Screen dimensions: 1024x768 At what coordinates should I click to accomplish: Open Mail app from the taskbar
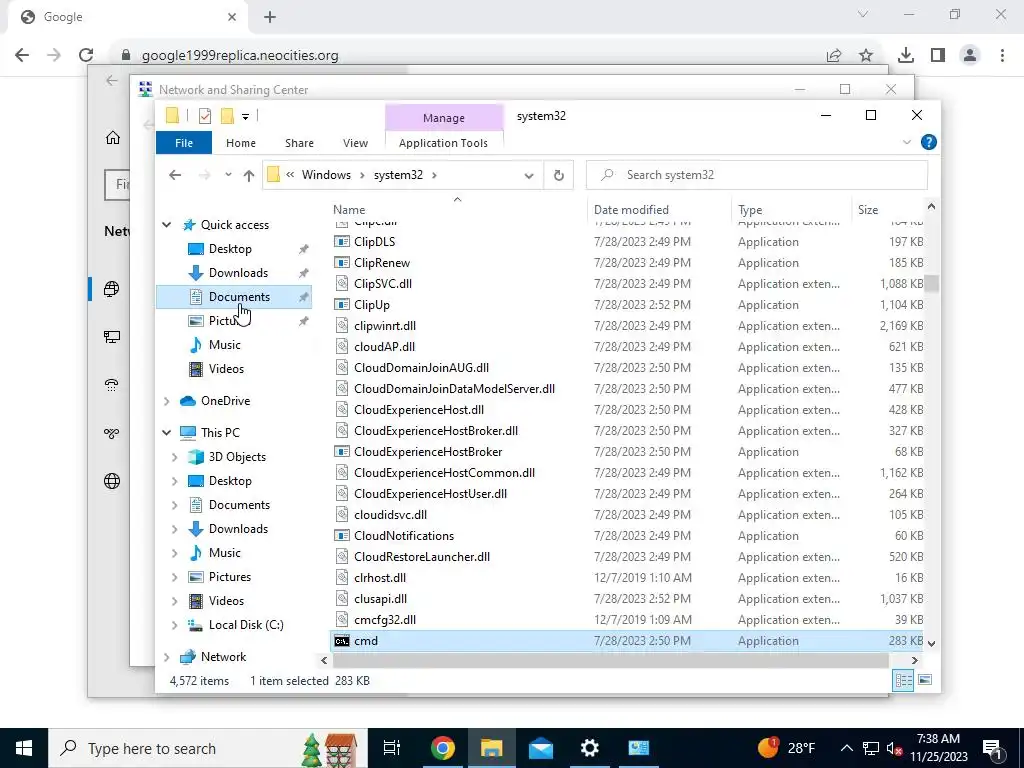541,748
